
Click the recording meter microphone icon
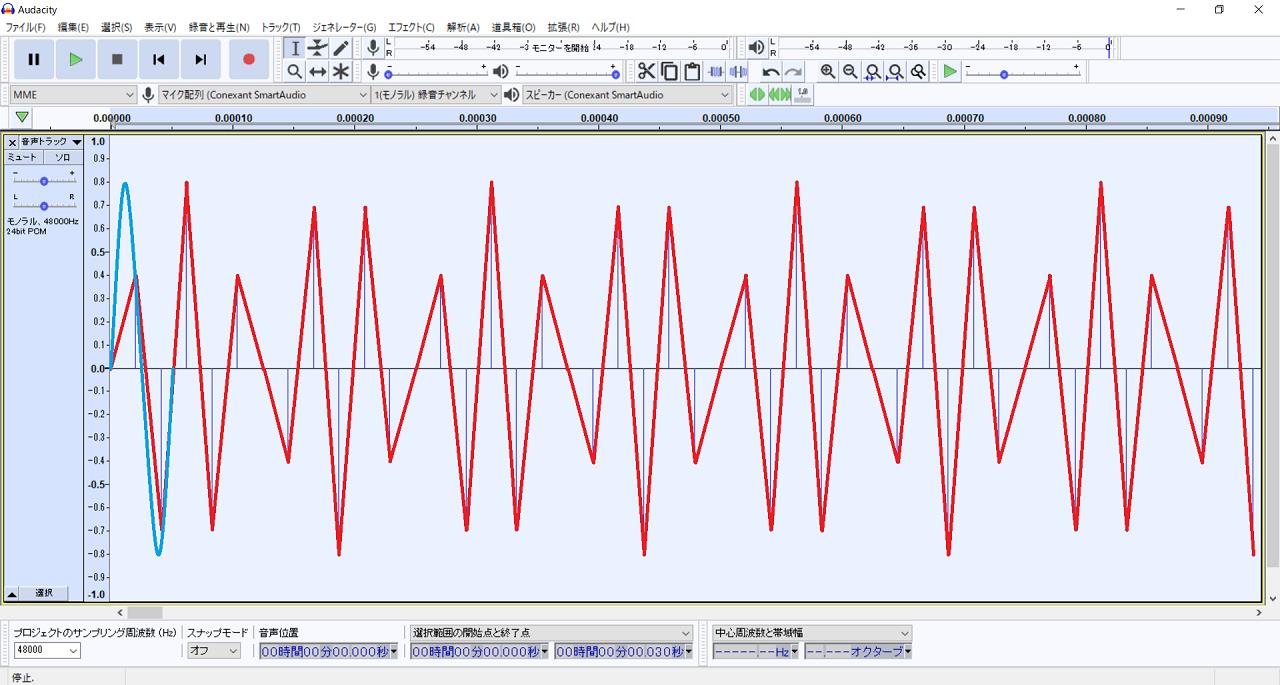pos(373,47)
